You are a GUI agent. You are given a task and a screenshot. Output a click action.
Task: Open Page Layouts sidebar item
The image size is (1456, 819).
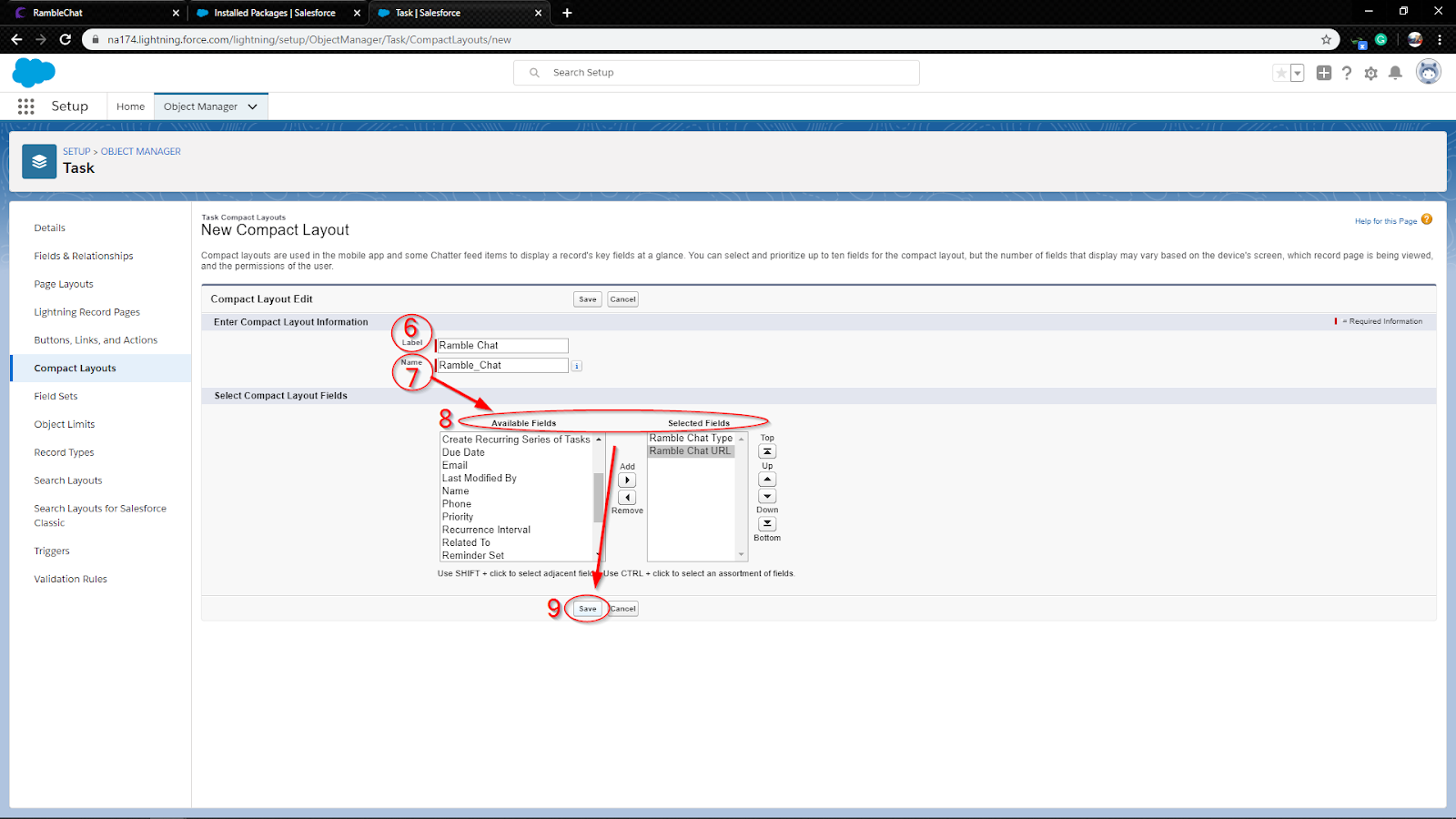point(64,285)
